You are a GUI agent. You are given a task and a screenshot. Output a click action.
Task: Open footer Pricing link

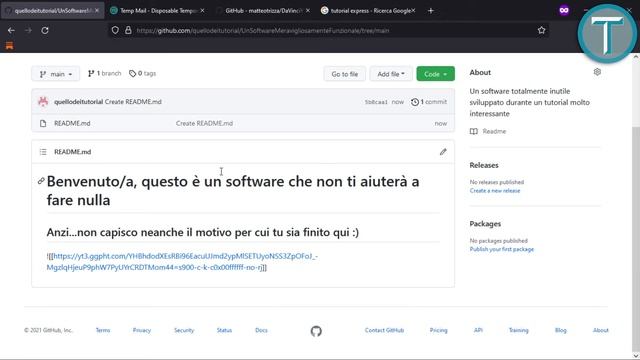point(438,330)
